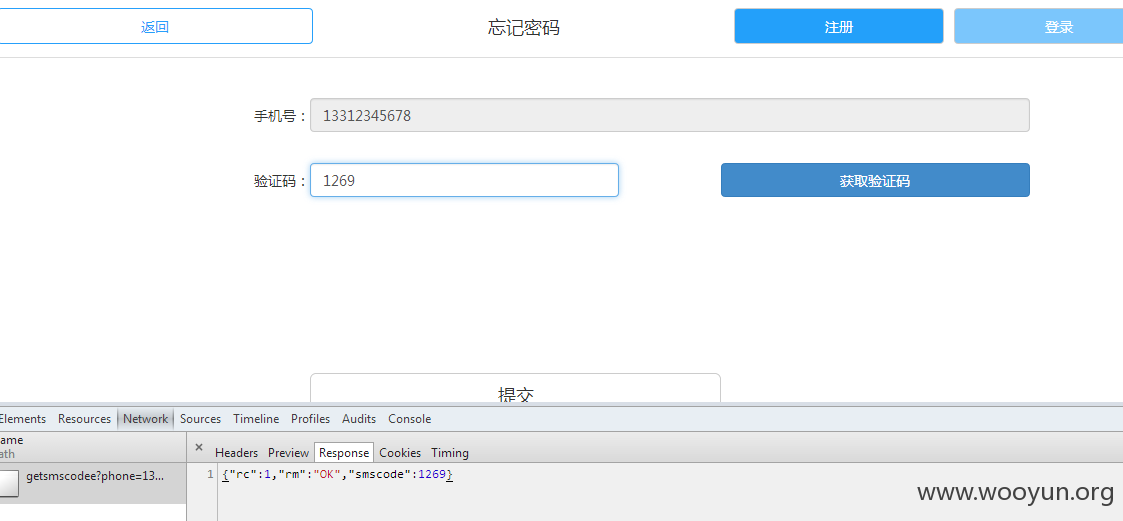
Task: Open the Timeline devtools tab
Action: coord(256,419)
